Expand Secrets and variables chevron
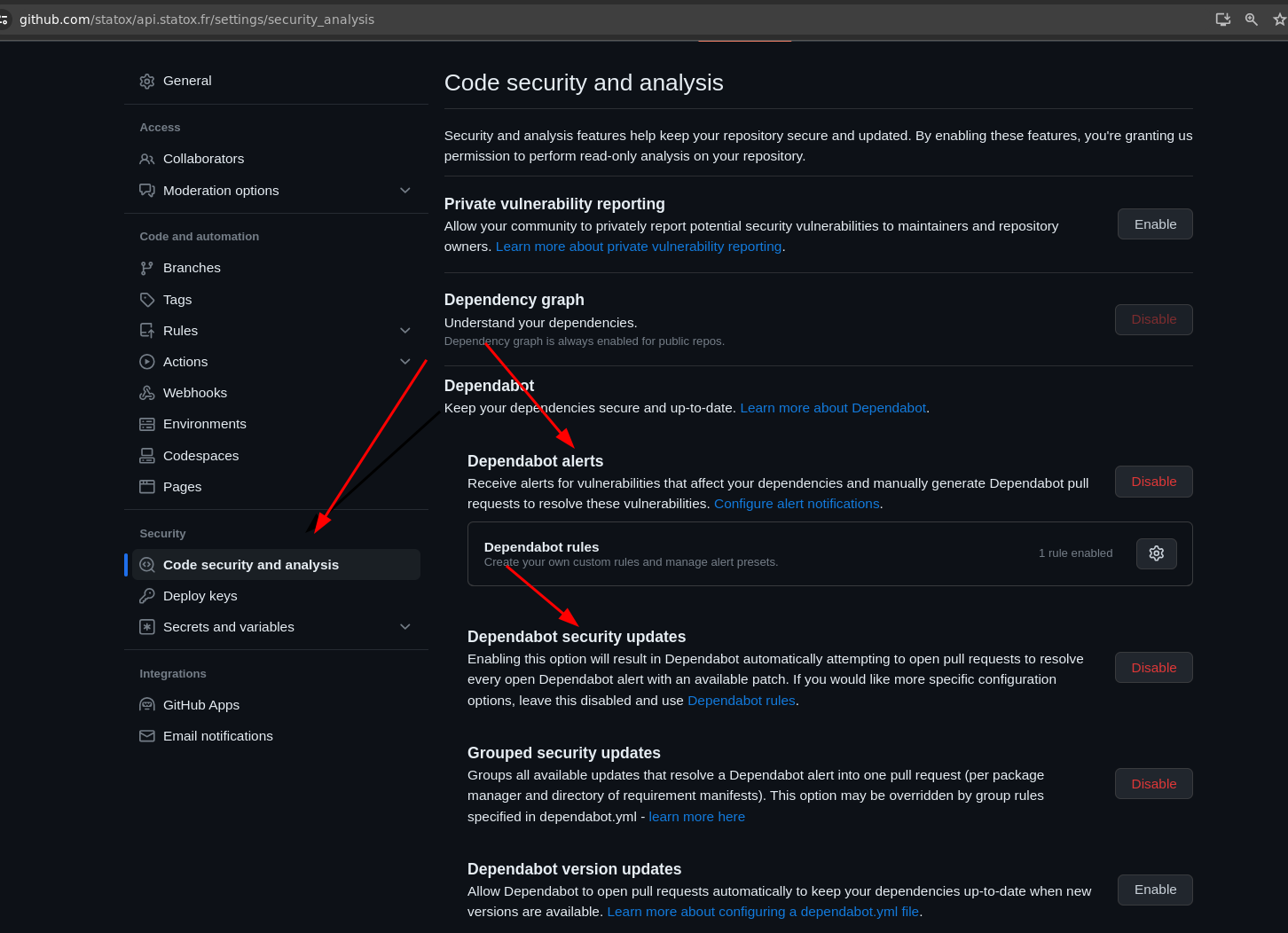The height and width of the screenshot is (933, 1288). 405,627
